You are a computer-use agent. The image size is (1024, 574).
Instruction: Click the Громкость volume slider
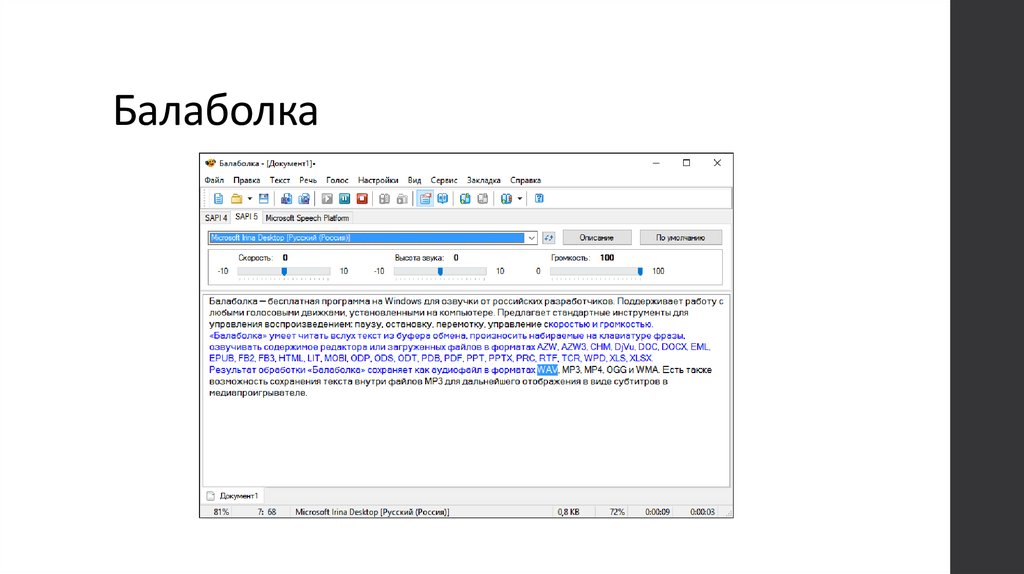[x=640, y=271]
